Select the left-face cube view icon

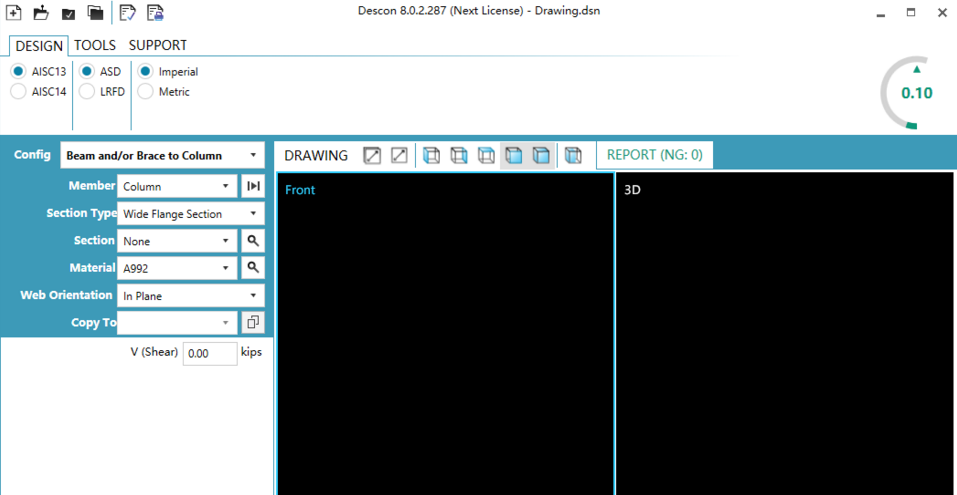(x=432, y=156)
